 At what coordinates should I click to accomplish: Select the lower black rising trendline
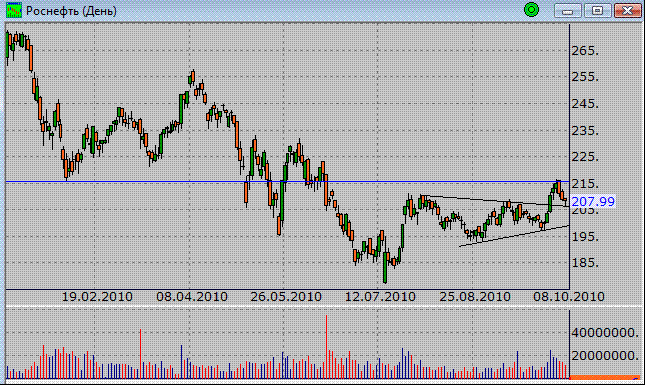pos(514,236)
